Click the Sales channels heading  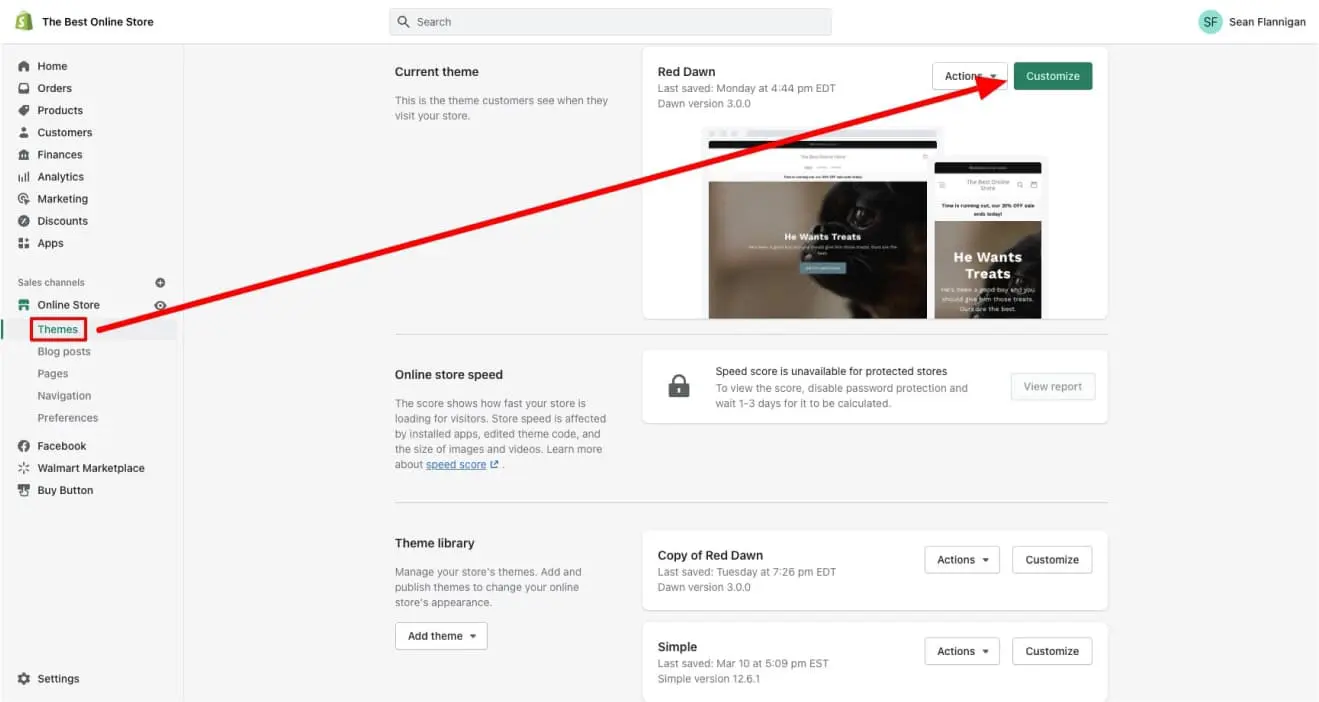(51, 283)
